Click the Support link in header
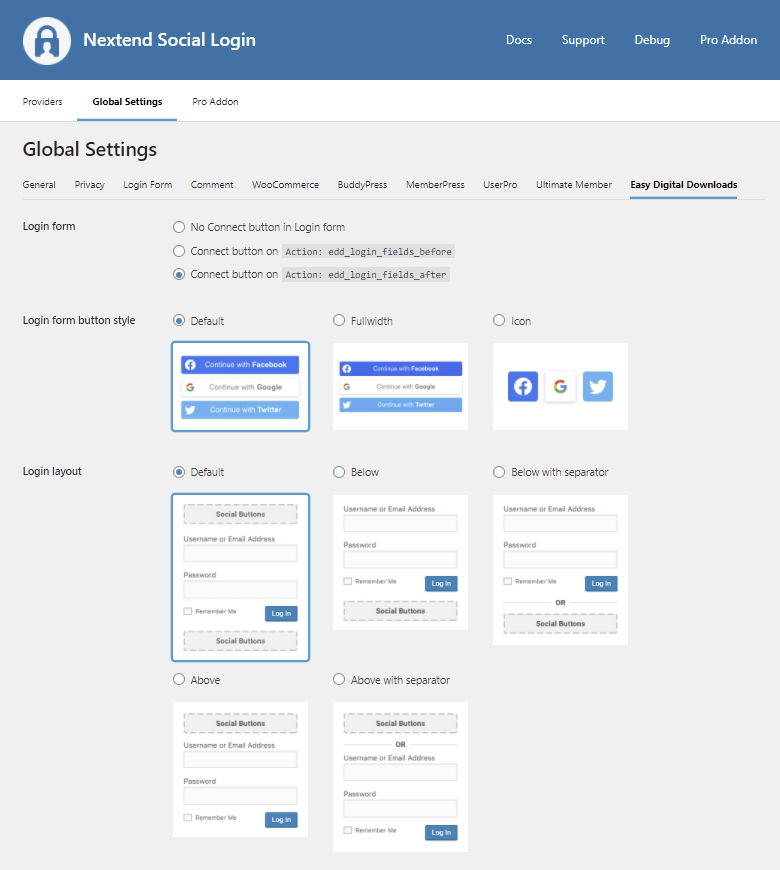Viewport: 780px width, 870px height. click(583, 40)
